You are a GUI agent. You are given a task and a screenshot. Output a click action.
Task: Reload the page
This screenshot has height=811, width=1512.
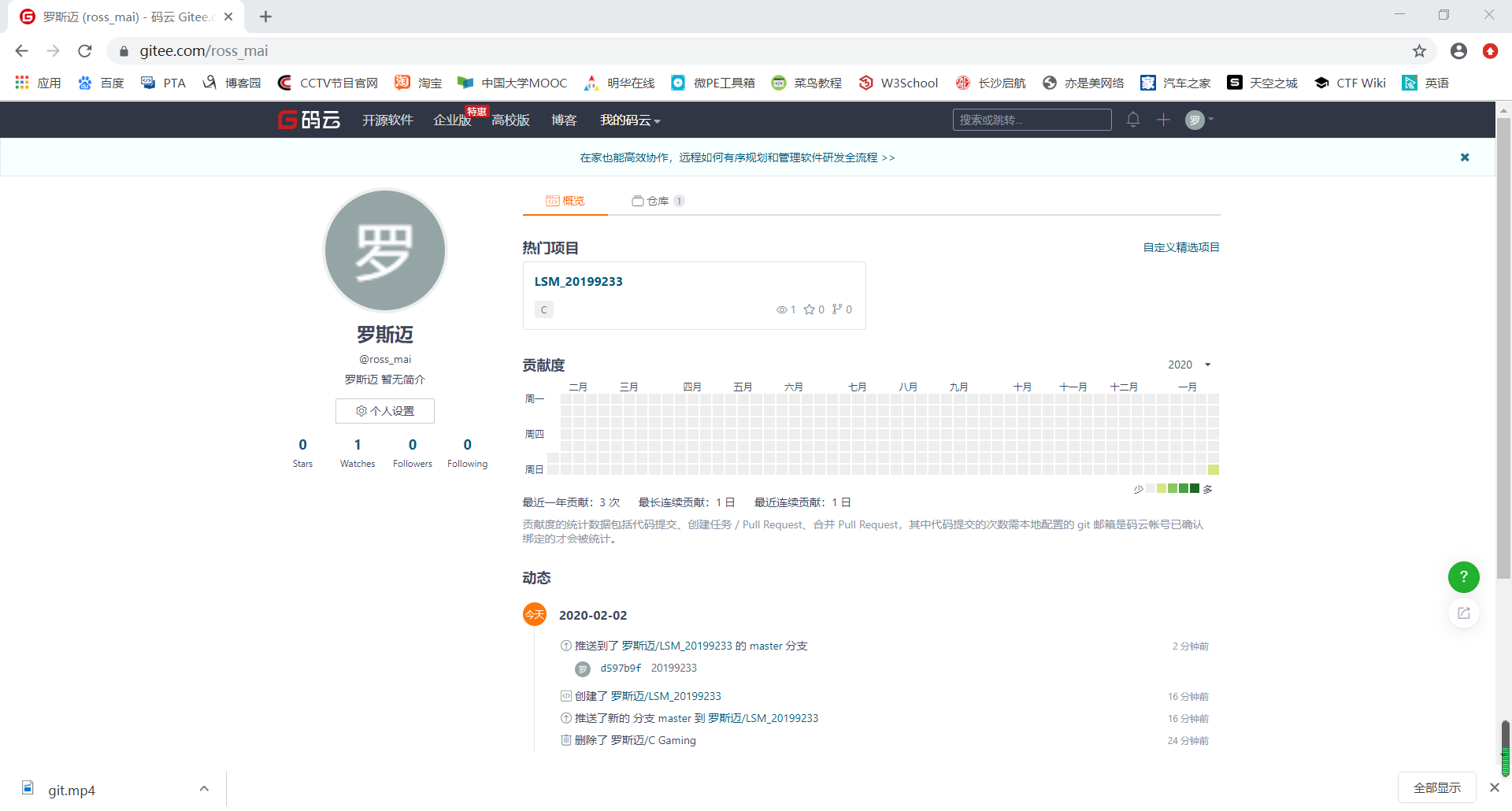[x=85, y=51]
